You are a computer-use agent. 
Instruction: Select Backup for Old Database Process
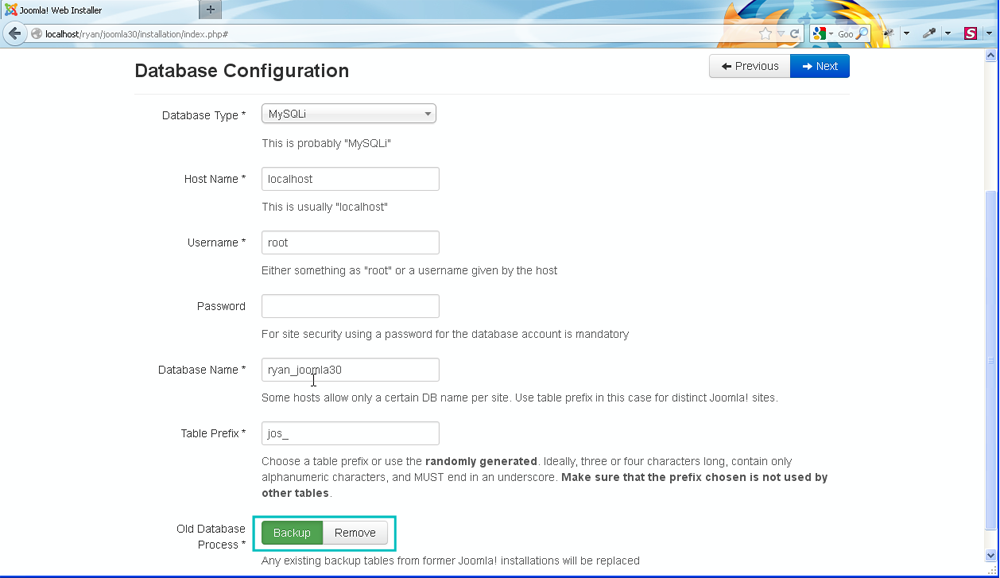point(292,533)
